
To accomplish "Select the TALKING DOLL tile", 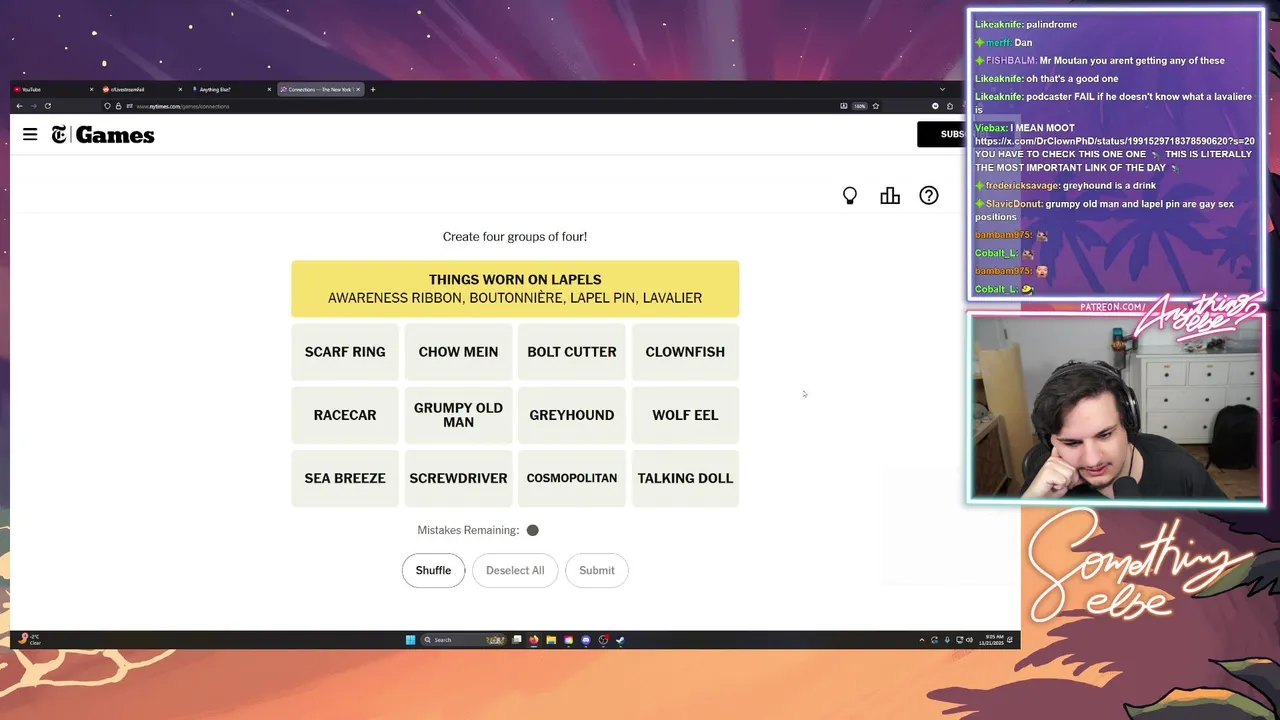I will pos(685,478).
